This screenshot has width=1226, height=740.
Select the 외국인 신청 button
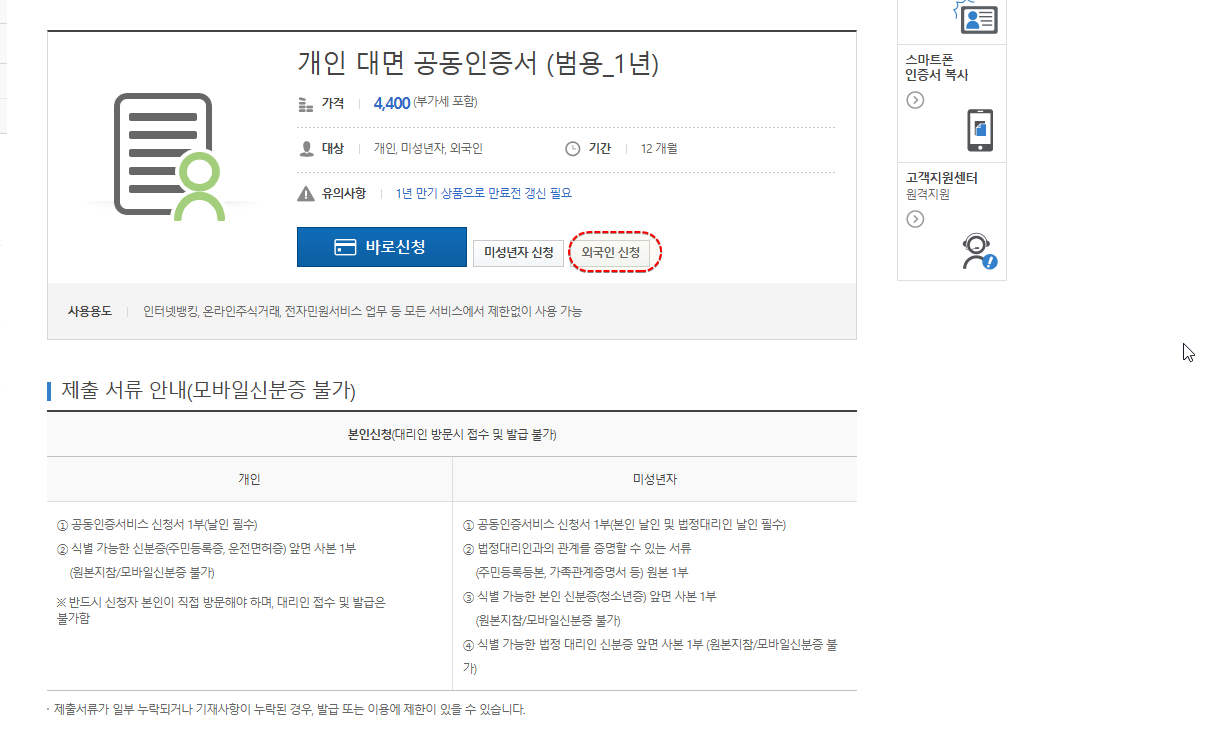[x=615, y=253]
